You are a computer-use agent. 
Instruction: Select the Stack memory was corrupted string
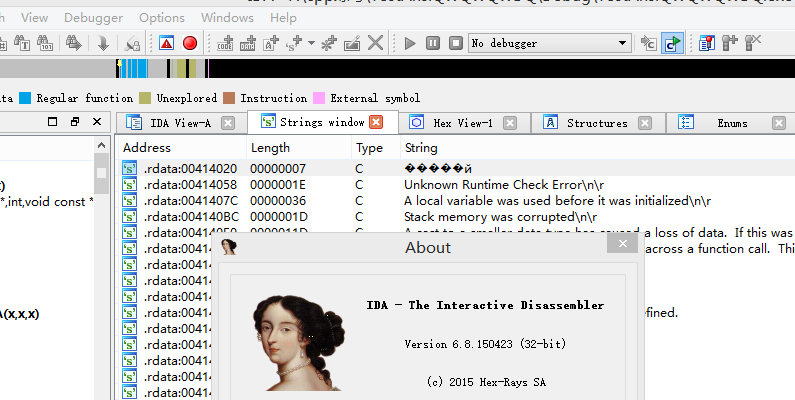point(500,217)
